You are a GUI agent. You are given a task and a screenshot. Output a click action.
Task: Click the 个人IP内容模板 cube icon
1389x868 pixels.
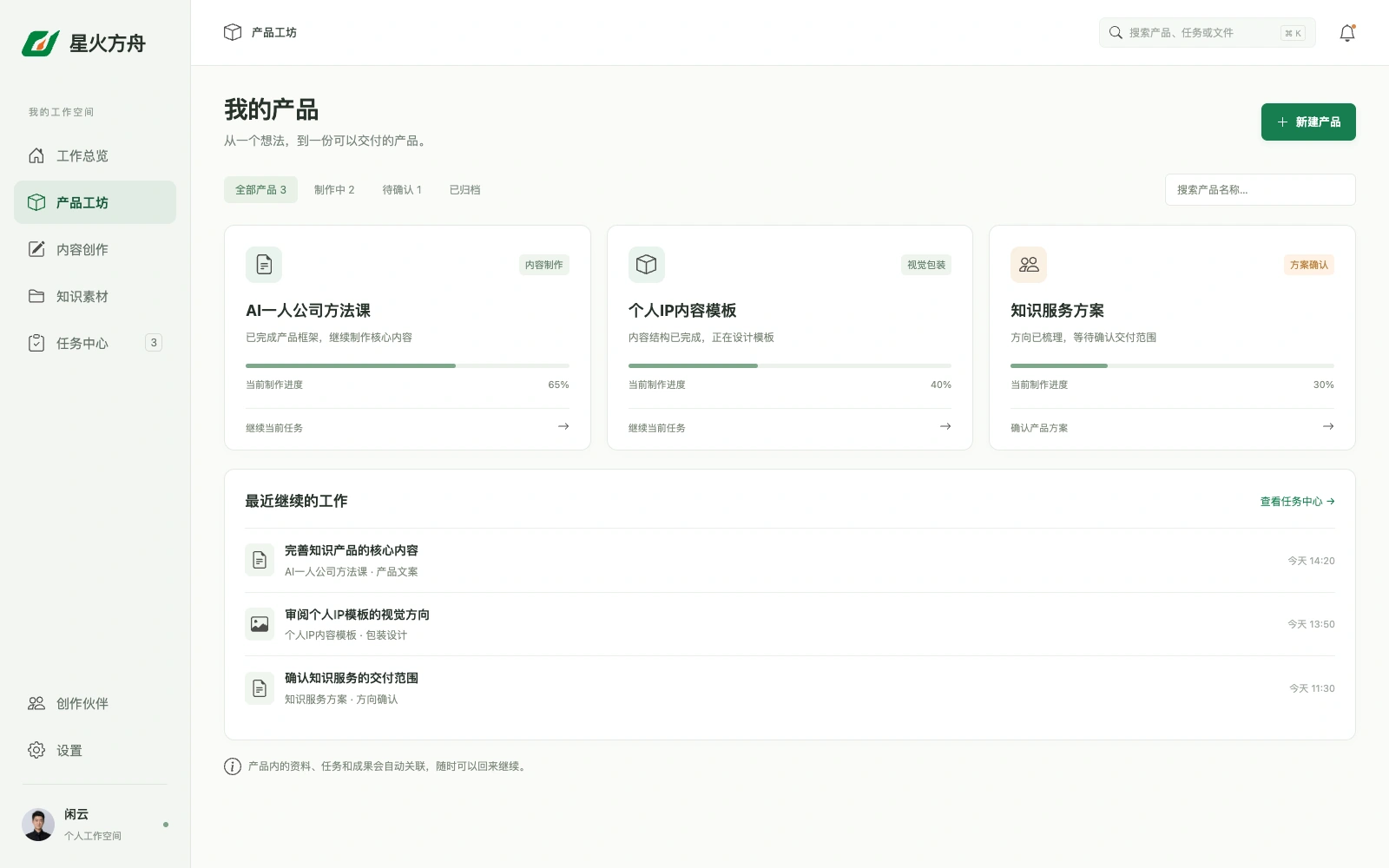tap(647, 265)
